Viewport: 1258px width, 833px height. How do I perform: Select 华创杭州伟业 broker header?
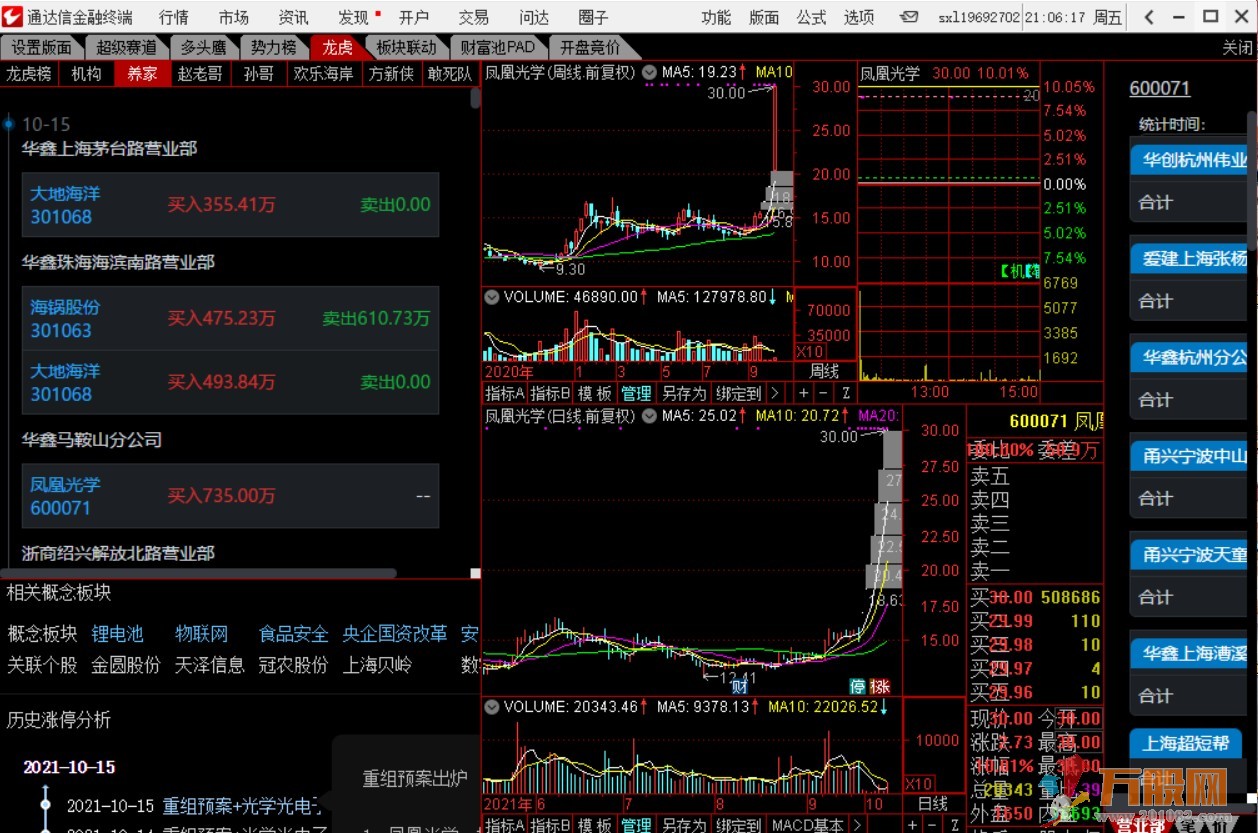[1189, 160]
